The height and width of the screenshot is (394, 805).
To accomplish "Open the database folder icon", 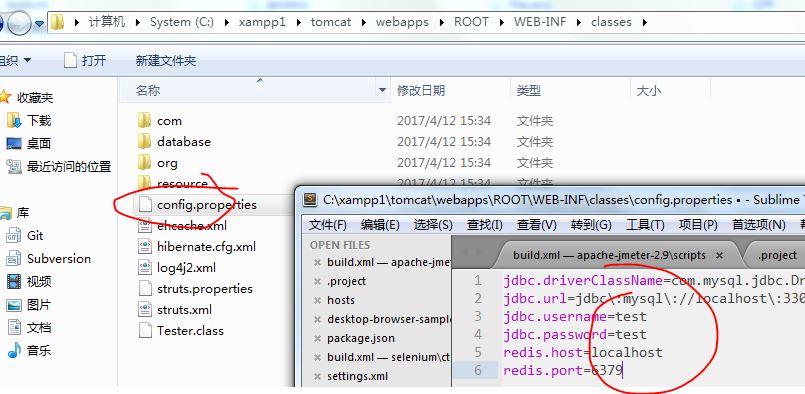I will tap(145, 141).
